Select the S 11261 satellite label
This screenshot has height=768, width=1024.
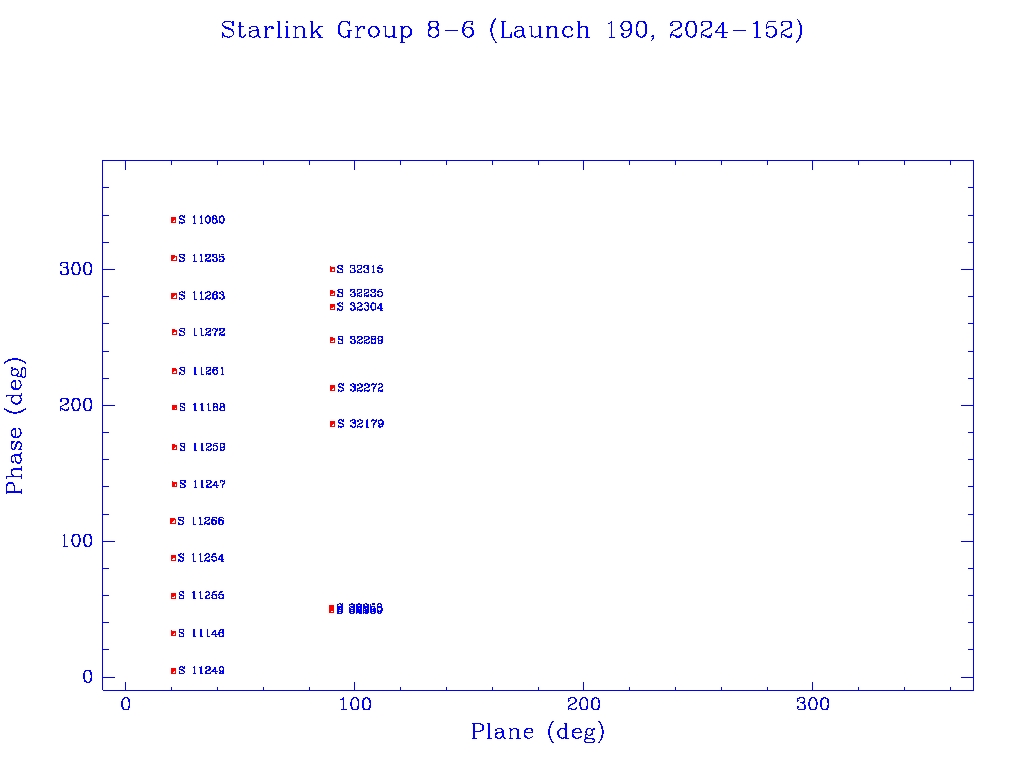(202, 372)
